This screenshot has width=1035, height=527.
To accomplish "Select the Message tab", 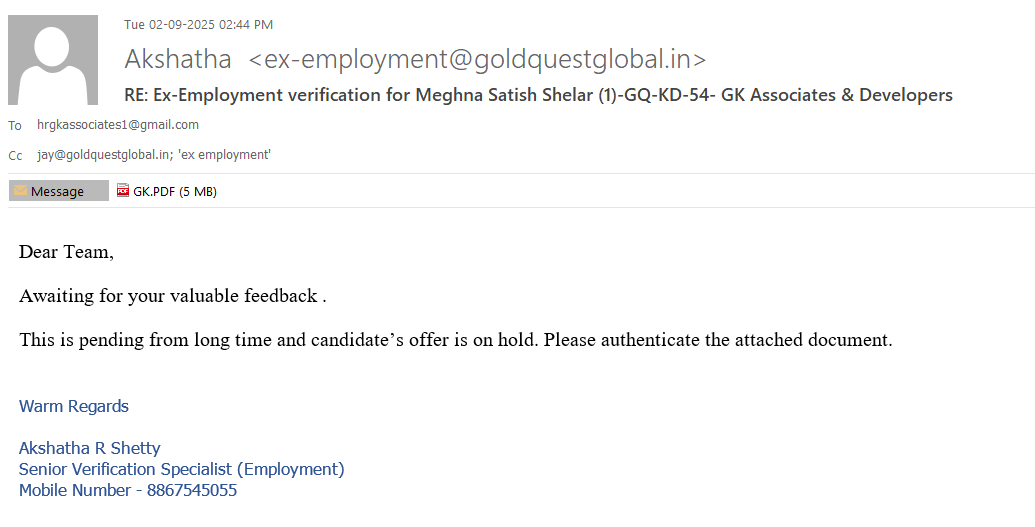I will click(x=58, y=191).
